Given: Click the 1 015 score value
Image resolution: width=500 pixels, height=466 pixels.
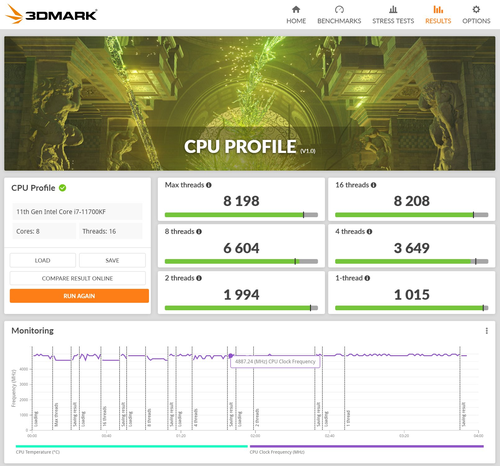Looking at the screenshot, I should click(412, 295).
